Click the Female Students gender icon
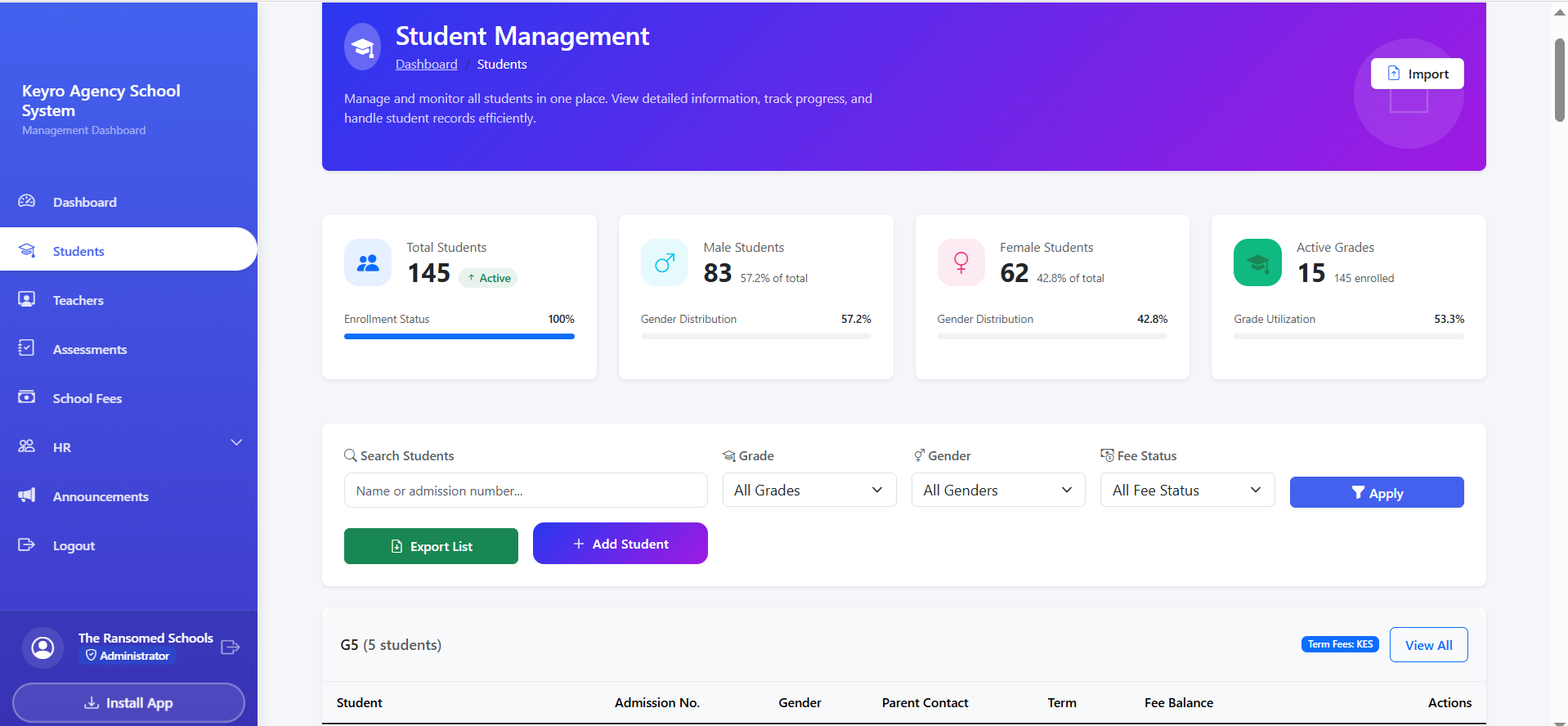The image size is (1568, 726). (961, 262)
